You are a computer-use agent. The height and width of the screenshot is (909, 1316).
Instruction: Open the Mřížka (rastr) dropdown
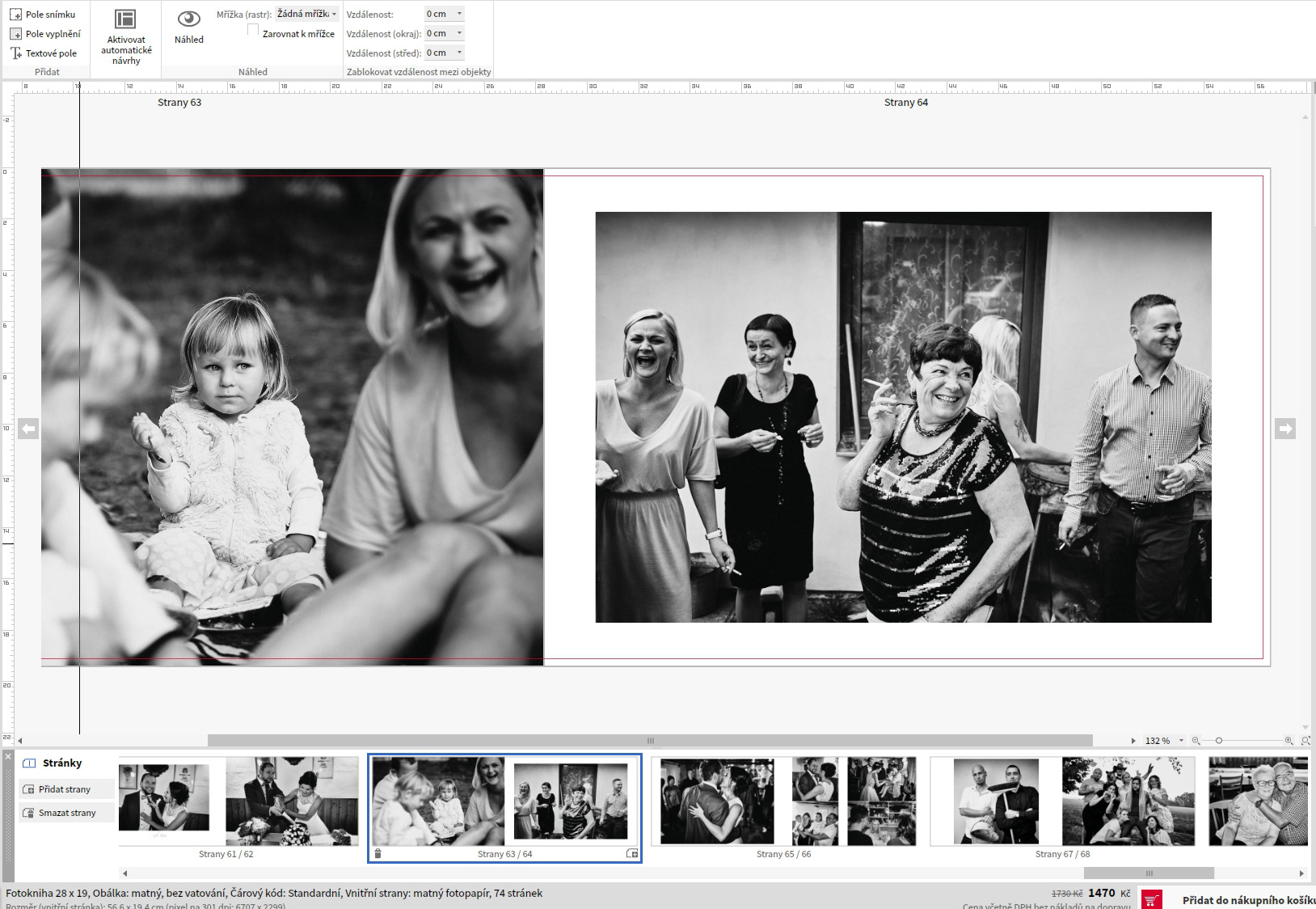pyautogui.click(x=306, y=14)
